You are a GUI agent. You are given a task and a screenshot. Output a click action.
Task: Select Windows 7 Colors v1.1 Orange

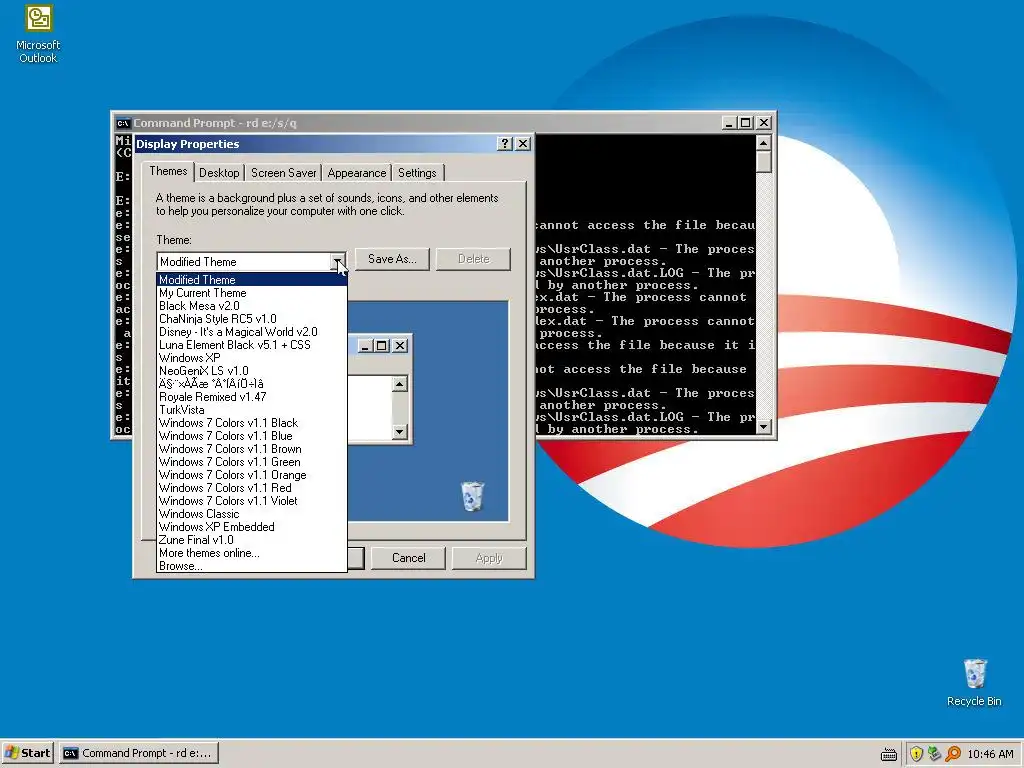click(251, 475)
